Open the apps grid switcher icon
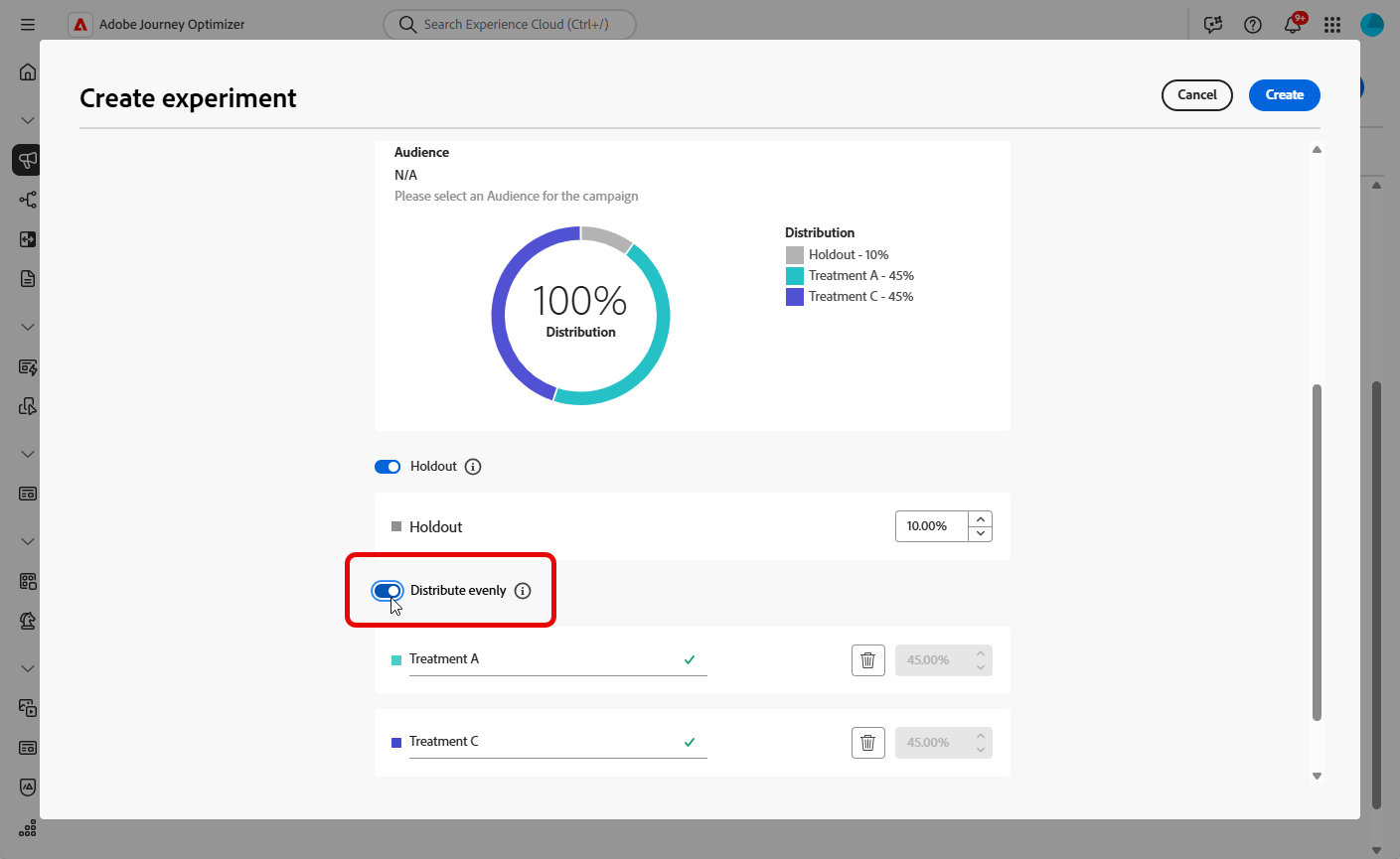The width and height of the screenshot is (1400, 859). (x=1332, y=25)
